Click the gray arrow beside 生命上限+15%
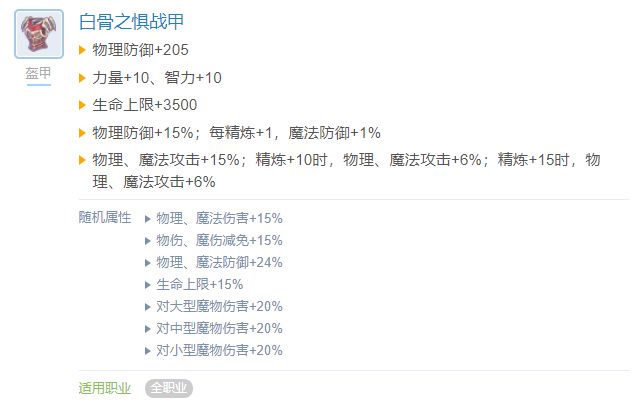The image size is (636, 410). [148, 284]
